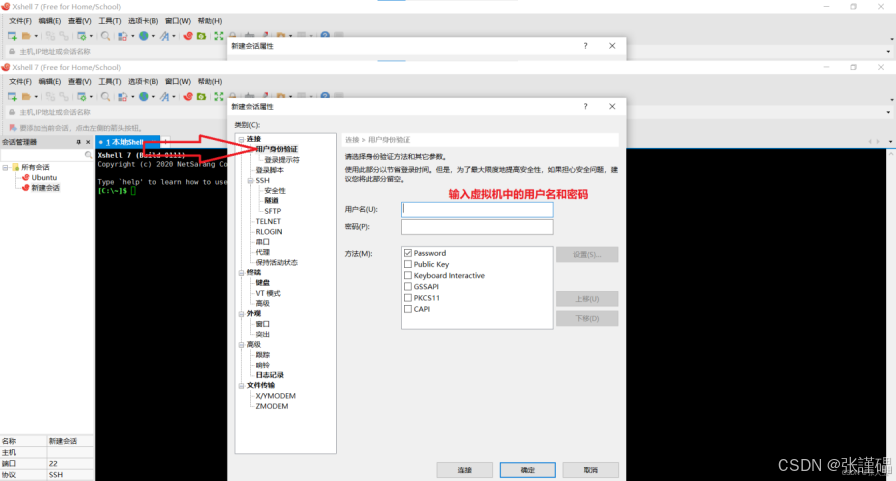Open 文件(F) menu in lower Xshell window
Image resolution: width=896 pixels, height=481 pixels.
click(x=20, y=82)
